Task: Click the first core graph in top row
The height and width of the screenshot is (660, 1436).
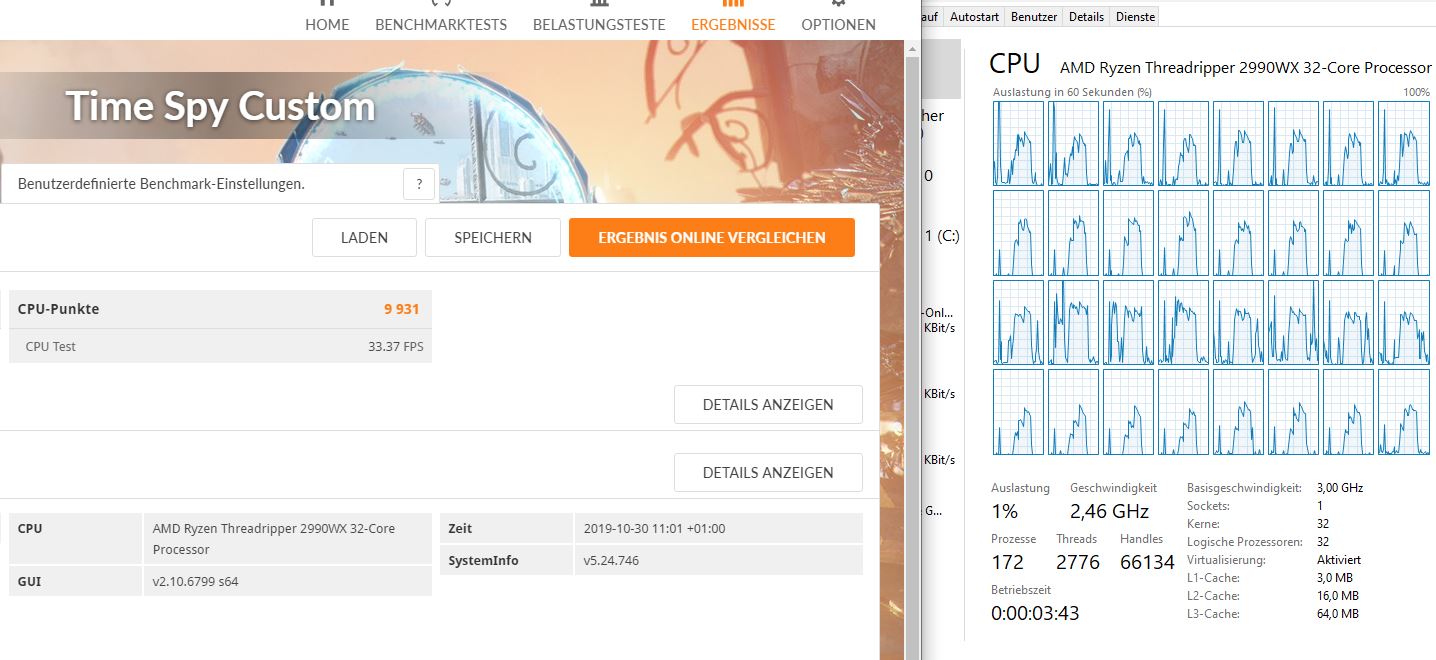Action: point(1018,143)
